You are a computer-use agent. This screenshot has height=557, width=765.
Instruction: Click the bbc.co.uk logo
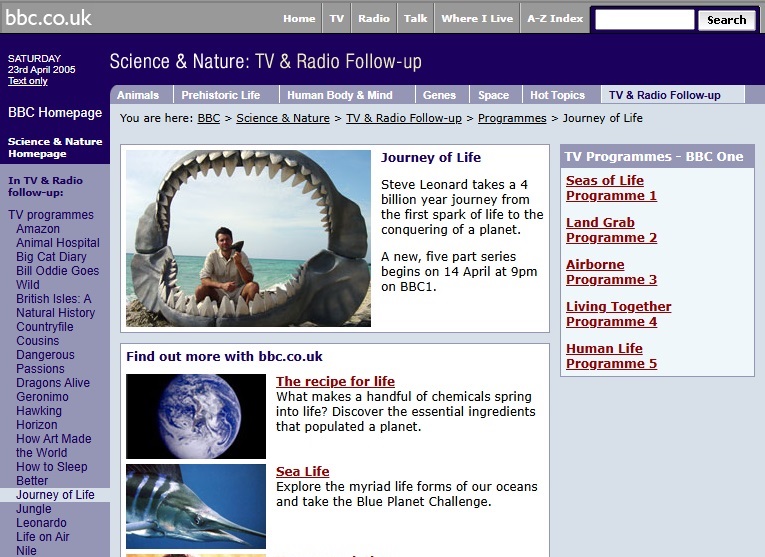[48, 18]
